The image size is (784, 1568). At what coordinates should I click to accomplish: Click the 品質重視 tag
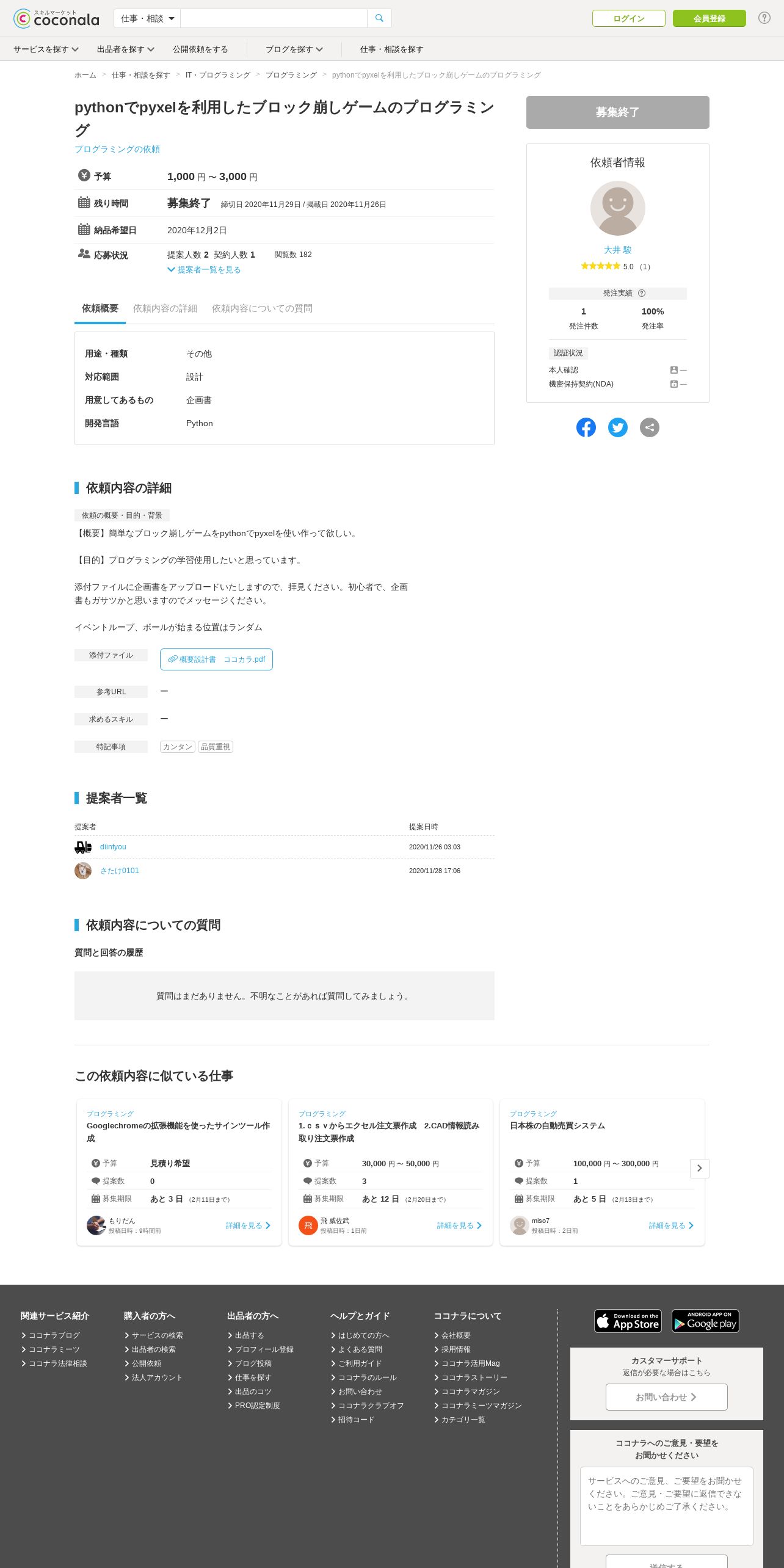coord(216,747)
